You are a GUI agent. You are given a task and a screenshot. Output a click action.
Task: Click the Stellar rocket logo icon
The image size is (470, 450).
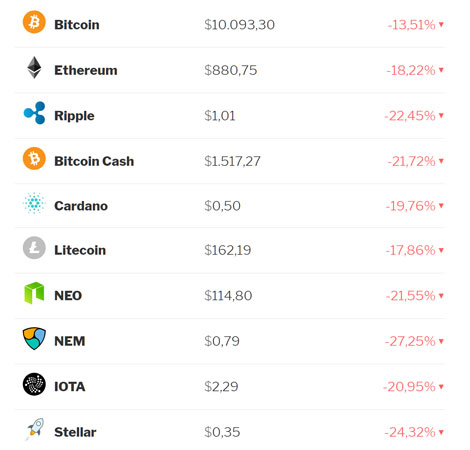[x=35, y=429]
